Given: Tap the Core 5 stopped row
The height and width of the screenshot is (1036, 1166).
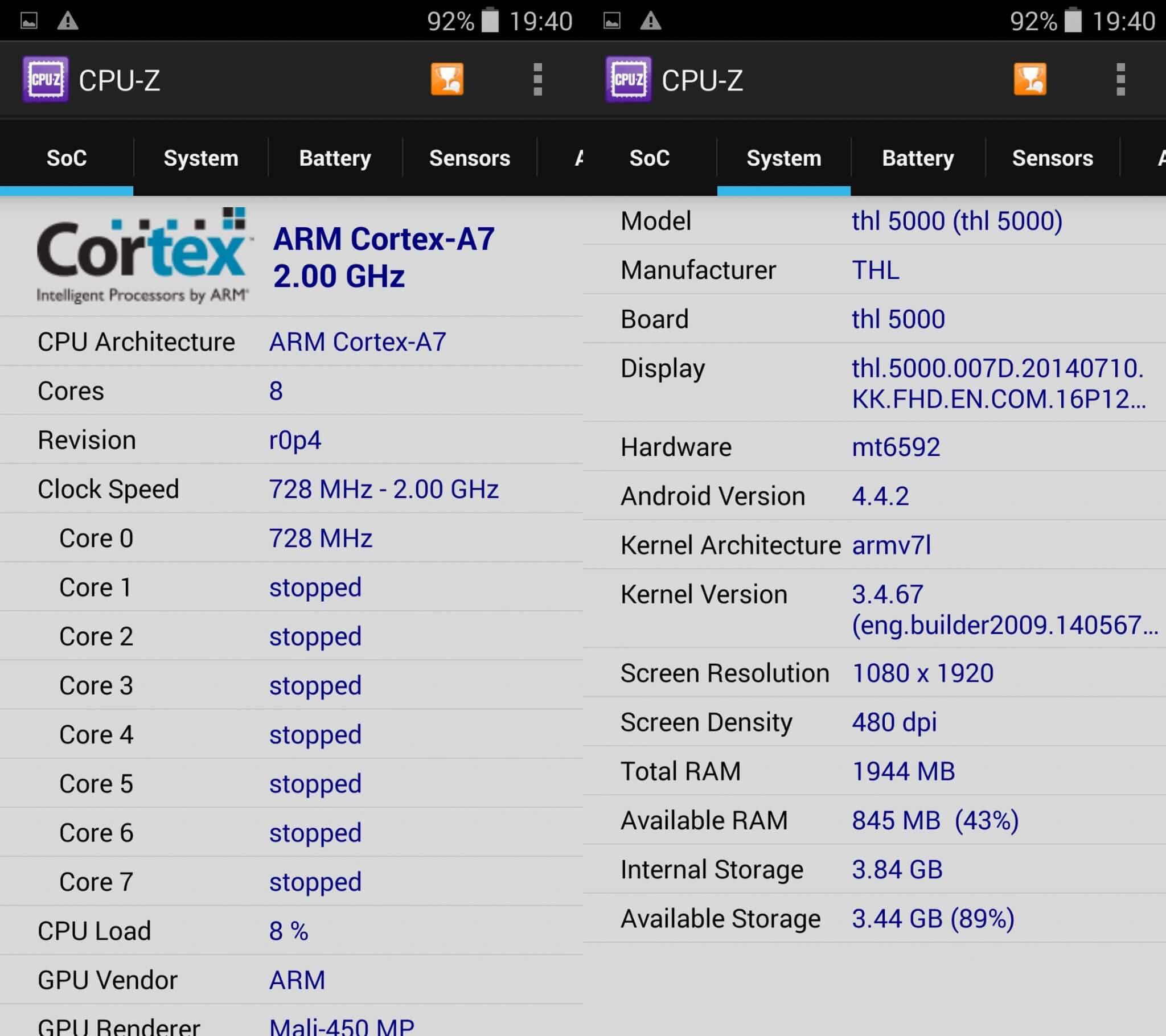Looking at the screenshot, I should pyautogui.click(x=291, y=783).
